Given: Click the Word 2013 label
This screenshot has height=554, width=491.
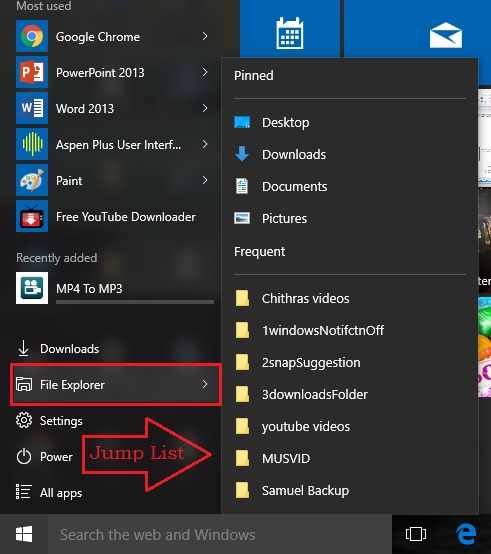Looking at the screenshot, I should point(85,109).
